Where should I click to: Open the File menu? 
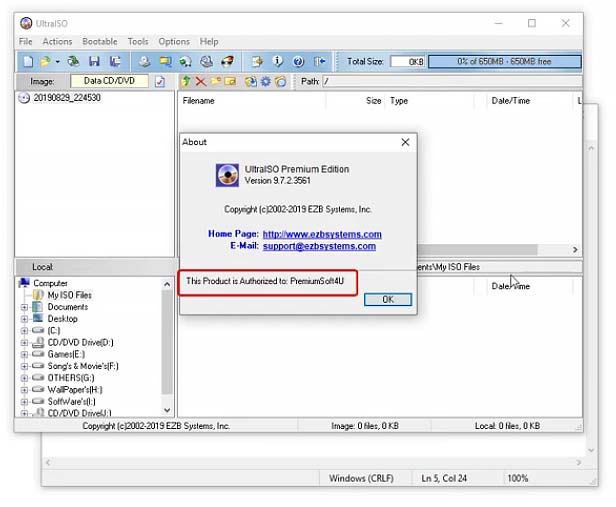coord(26,42)
